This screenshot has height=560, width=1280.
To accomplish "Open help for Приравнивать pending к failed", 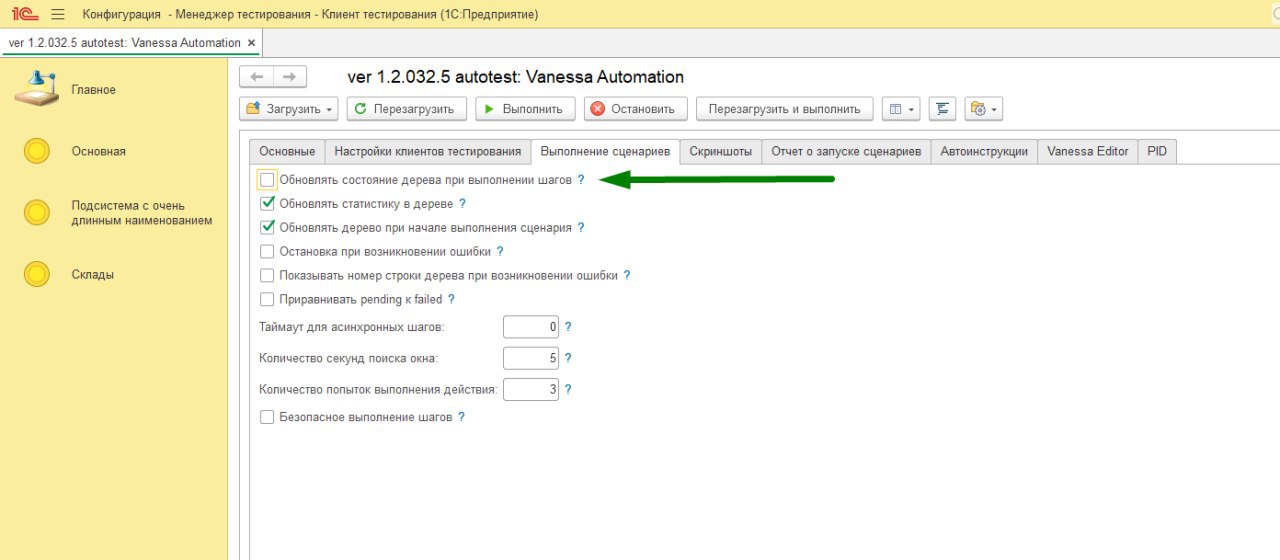I will coord(451,300).
